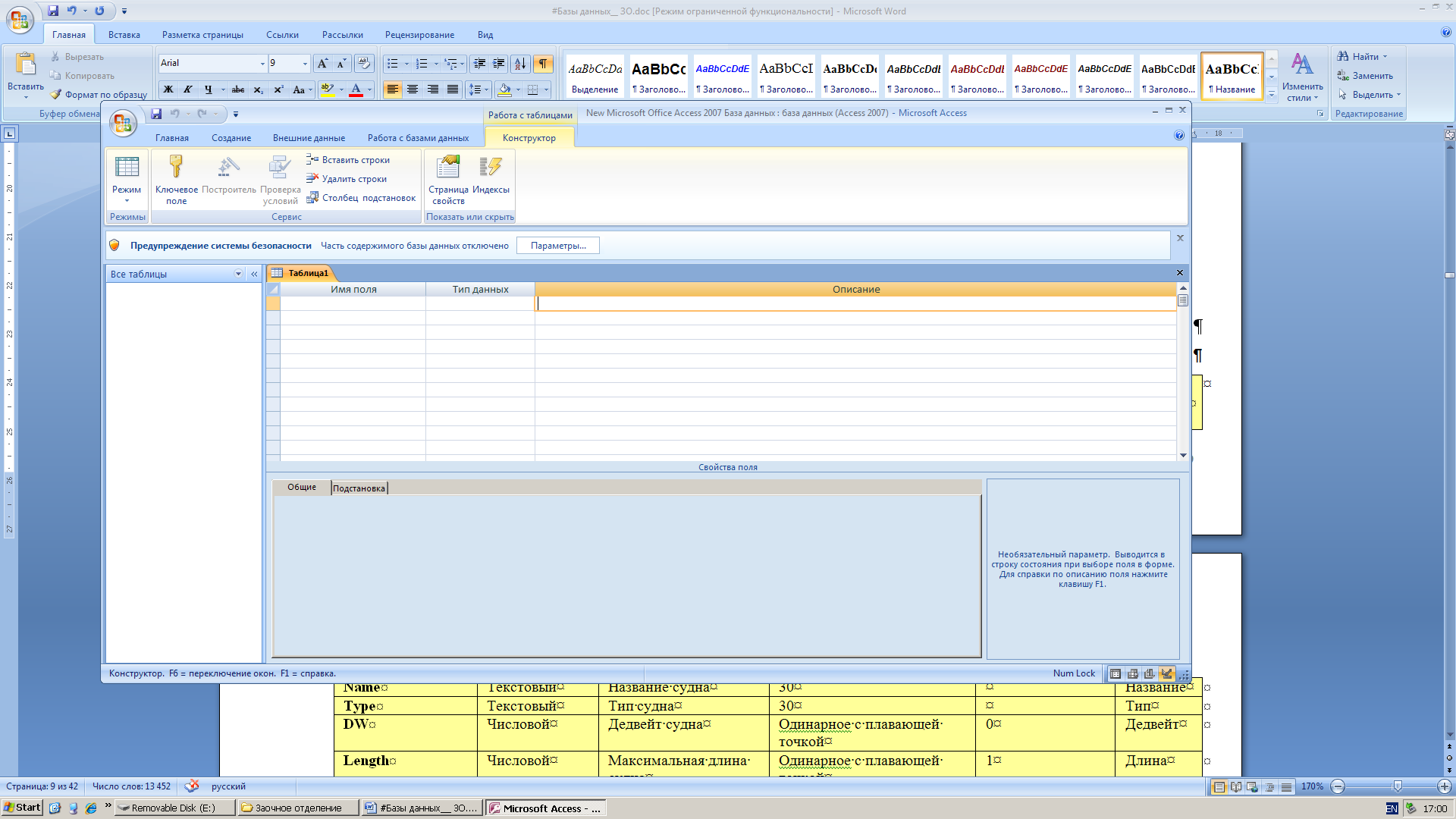Open the Indexes (Индексы) window
Screen dimensions: 1456x819
(x=491, y=175)
